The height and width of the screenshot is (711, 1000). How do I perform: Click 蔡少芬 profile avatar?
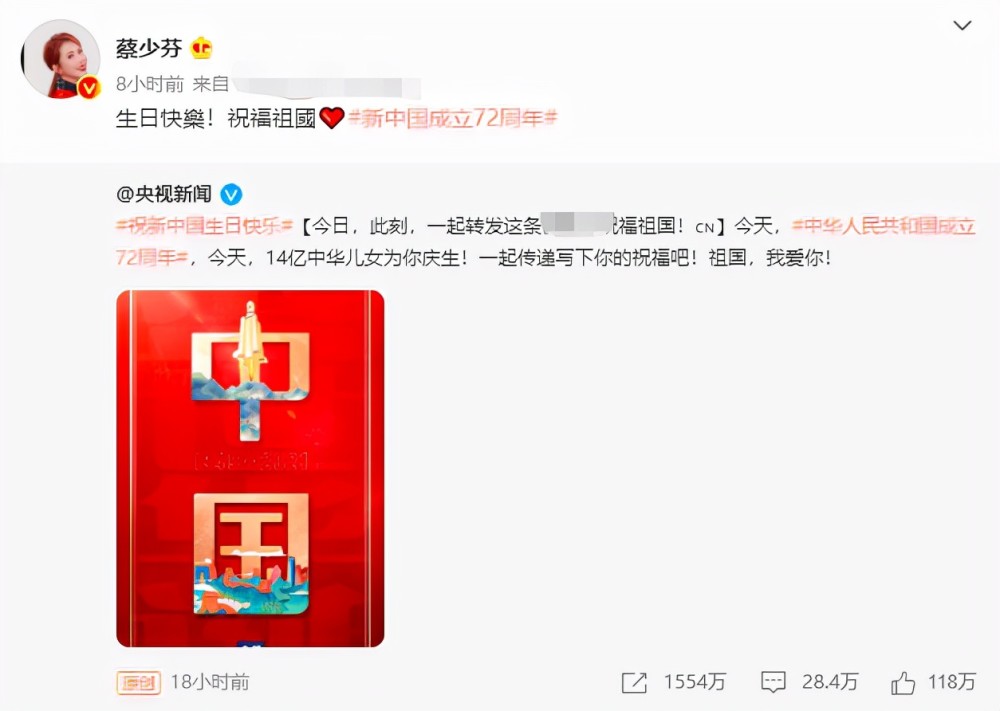(x=61, y=59)
